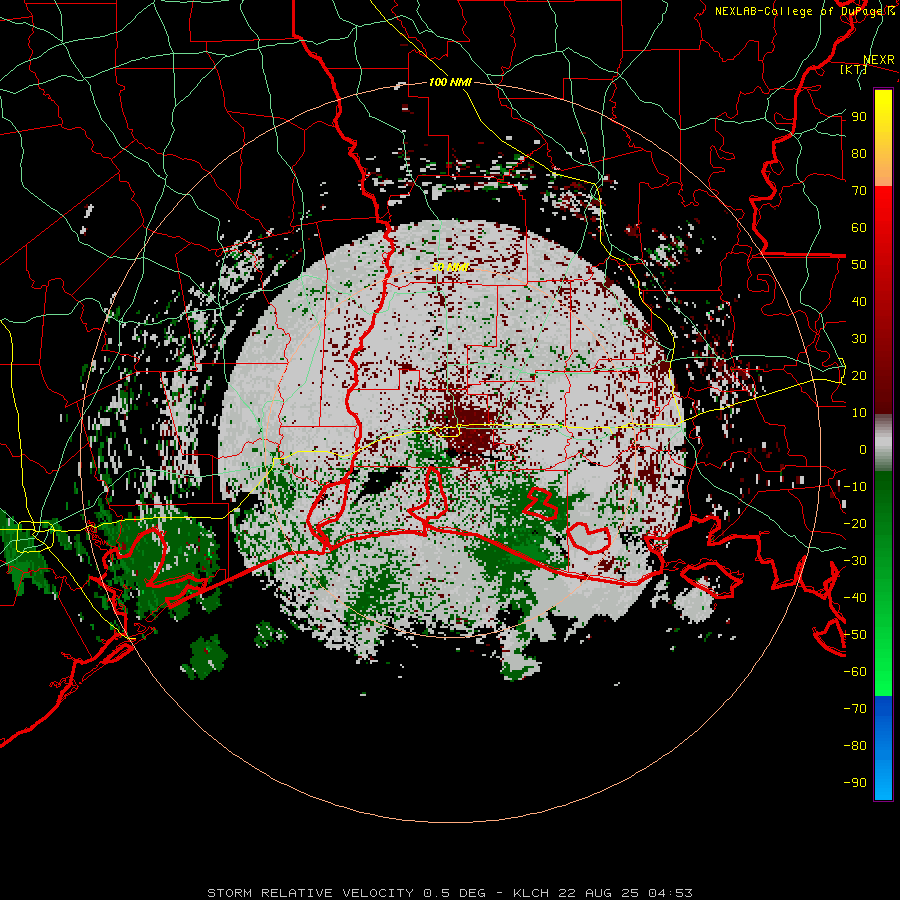Screen dimensions: 900x900
Task: Click the 80 value on the velocity scale
Action: point(859,153)
